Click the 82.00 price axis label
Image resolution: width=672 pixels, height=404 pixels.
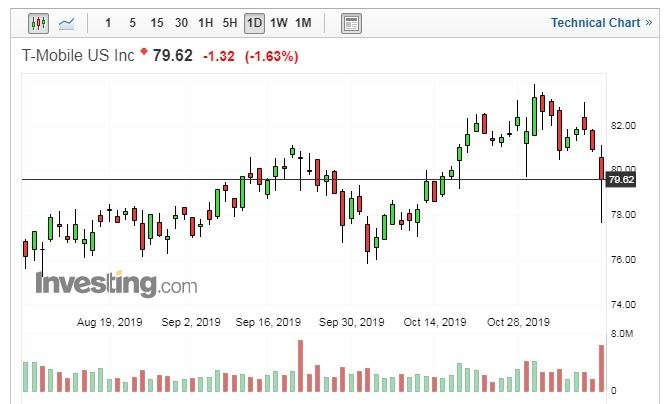pos(623,126)
